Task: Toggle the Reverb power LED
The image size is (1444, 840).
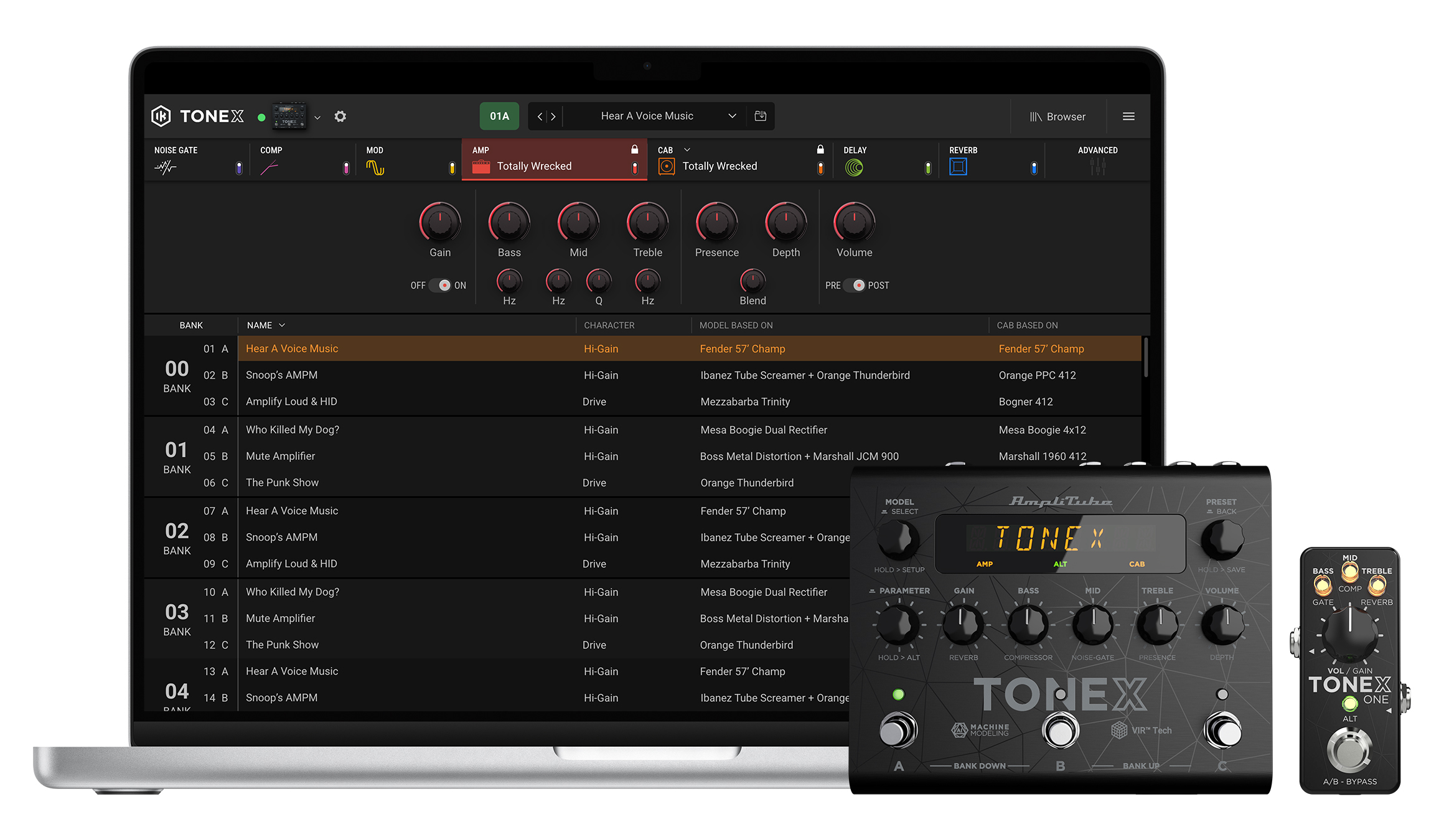Action: pyautogui.click(x=1034, y=168)
